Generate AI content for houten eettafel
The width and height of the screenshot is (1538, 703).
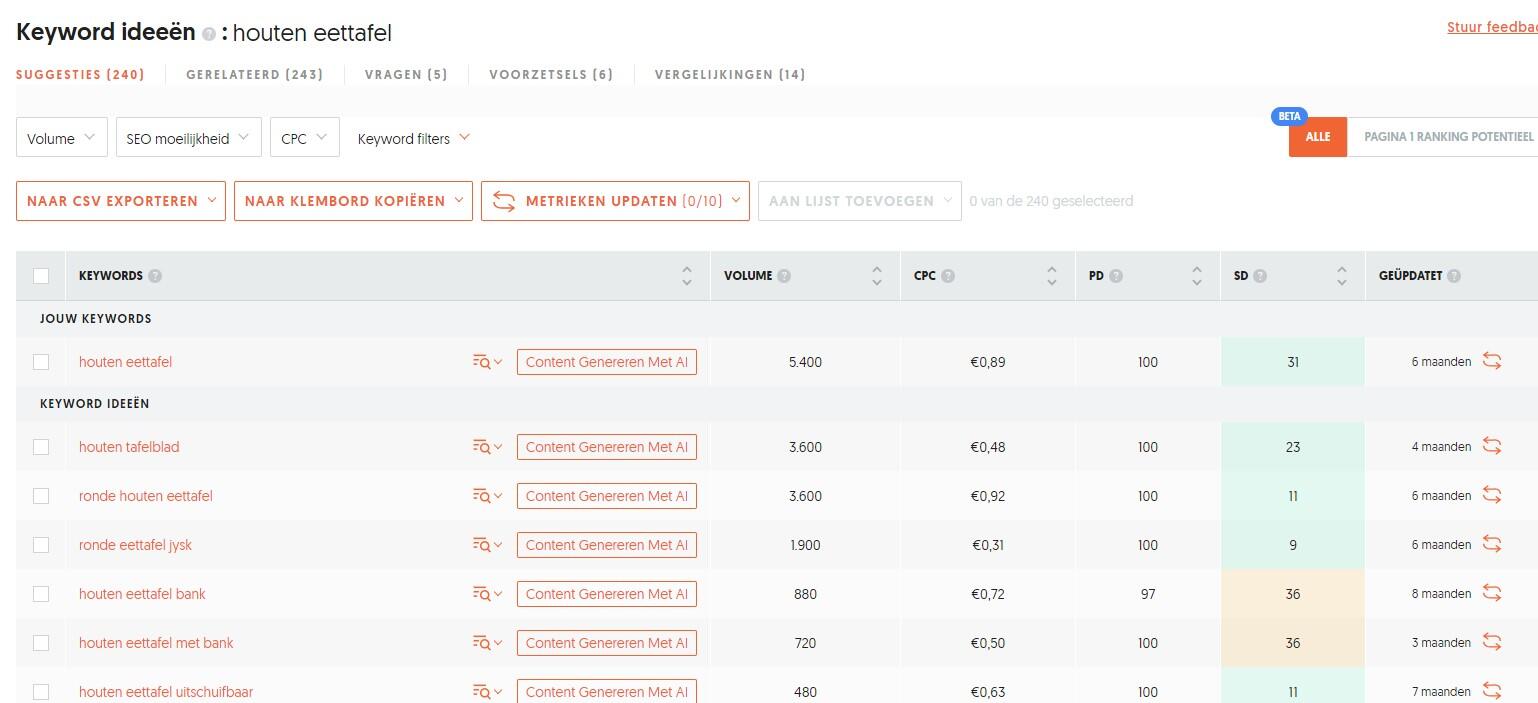607,362
